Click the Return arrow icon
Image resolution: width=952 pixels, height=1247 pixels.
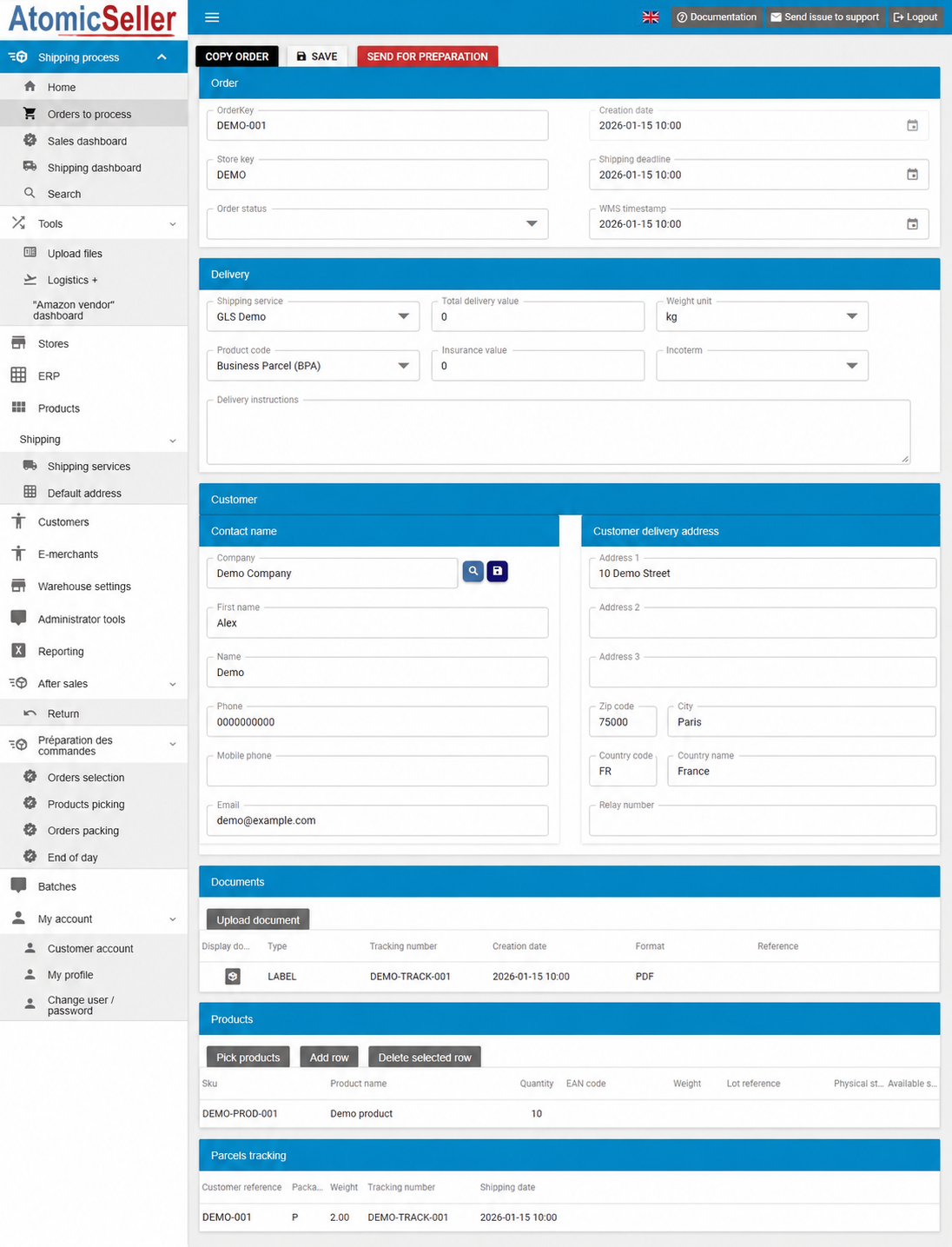30,713
